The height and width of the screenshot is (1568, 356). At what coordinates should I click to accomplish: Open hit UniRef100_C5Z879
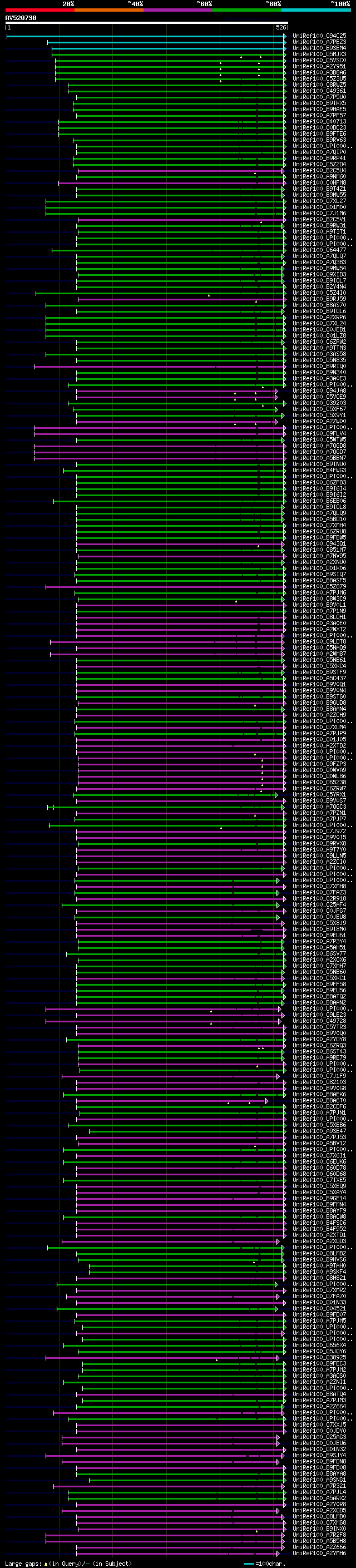[319, 587]
